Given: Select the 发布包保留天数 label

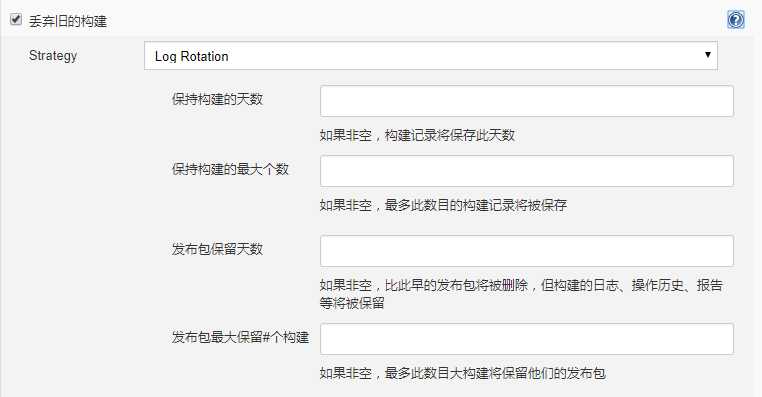Looking at the screenshot, I should coord(217,249).
